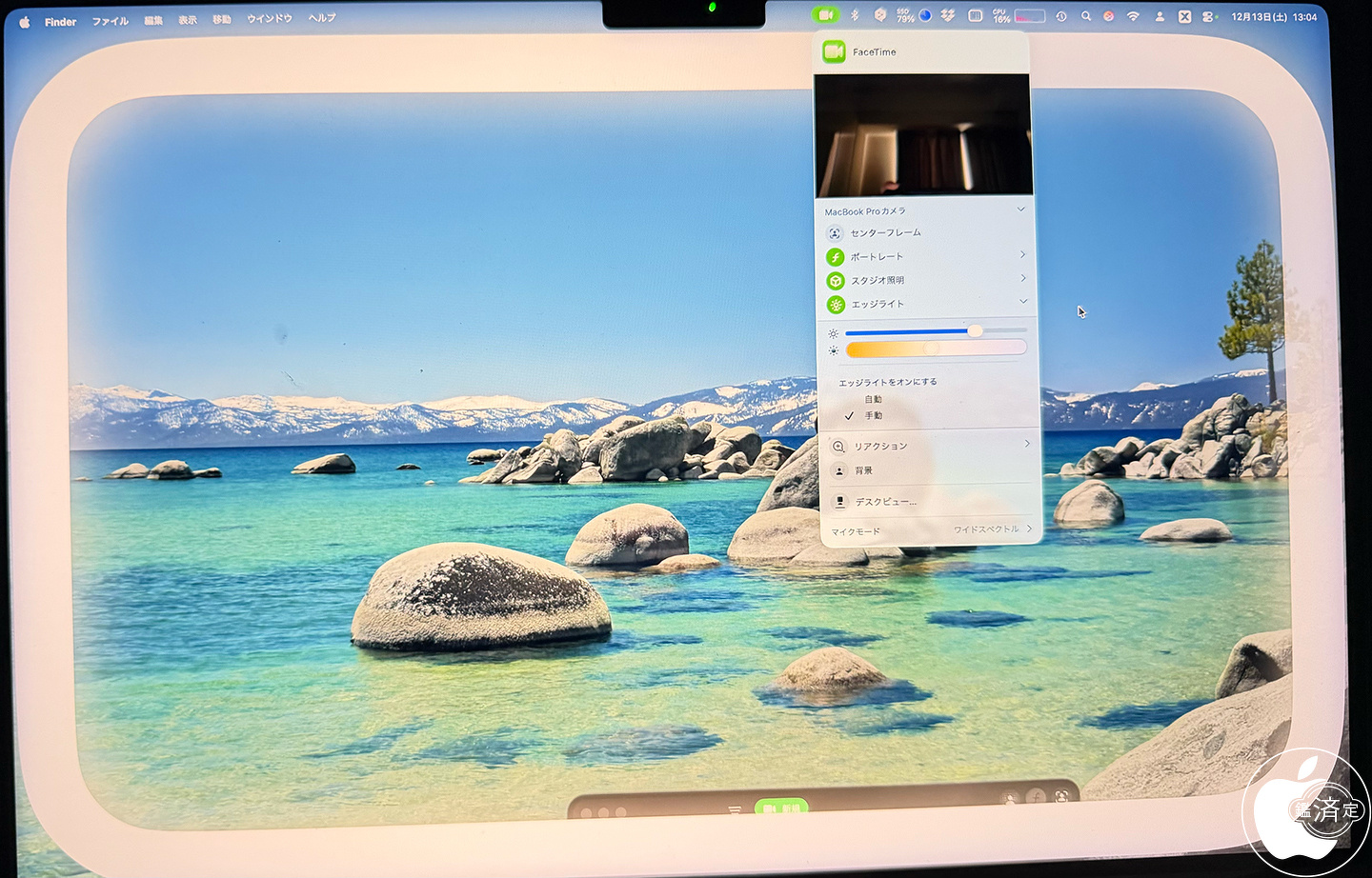Expand the Portrait (ポートレート) options chevron
The image size is (1372, 878).
(1022, 255)
